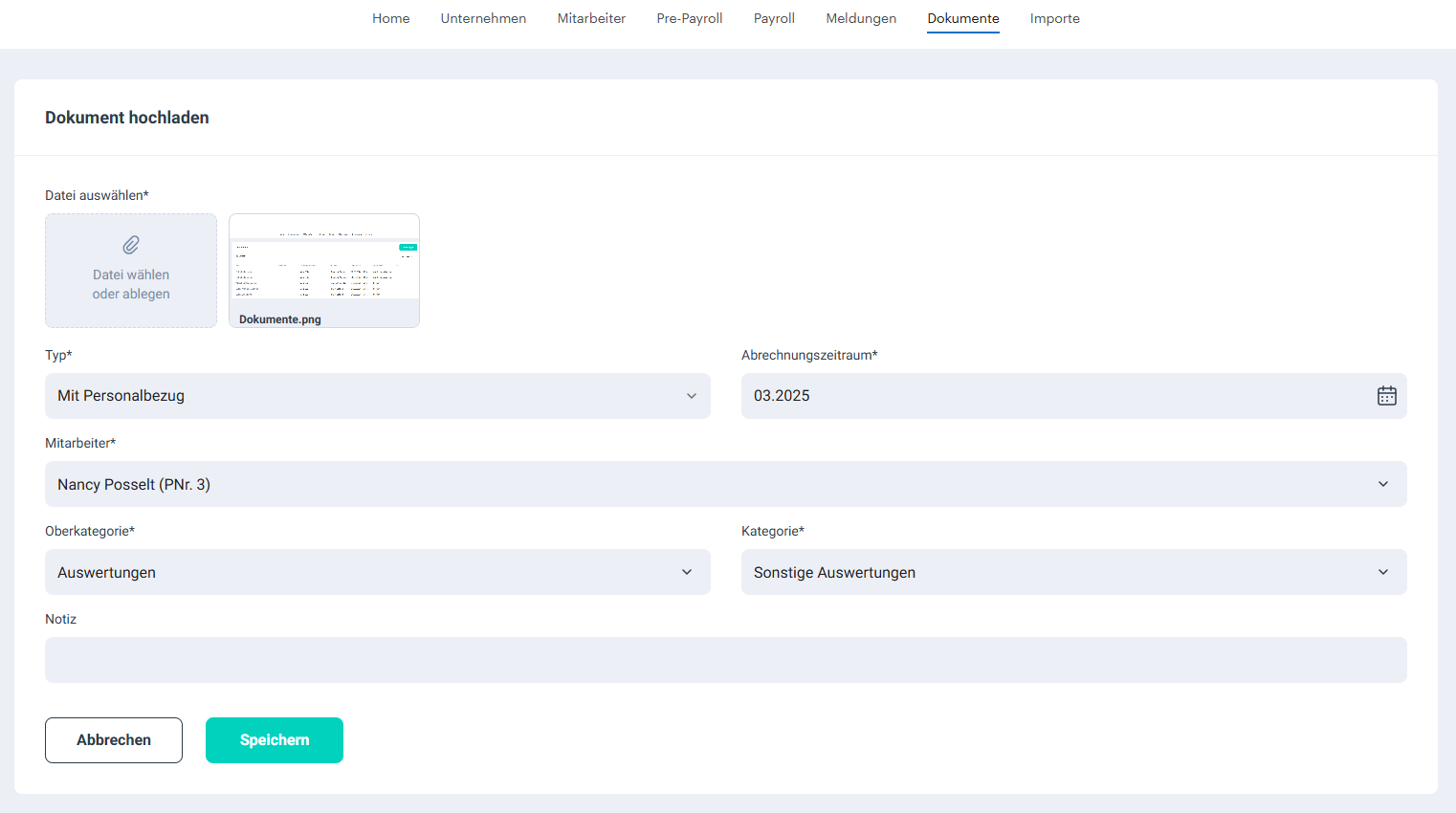The height and width of the screenshot is (813, 1456).
Task: Select the Pre-Payroll tab
Action: 689,18
